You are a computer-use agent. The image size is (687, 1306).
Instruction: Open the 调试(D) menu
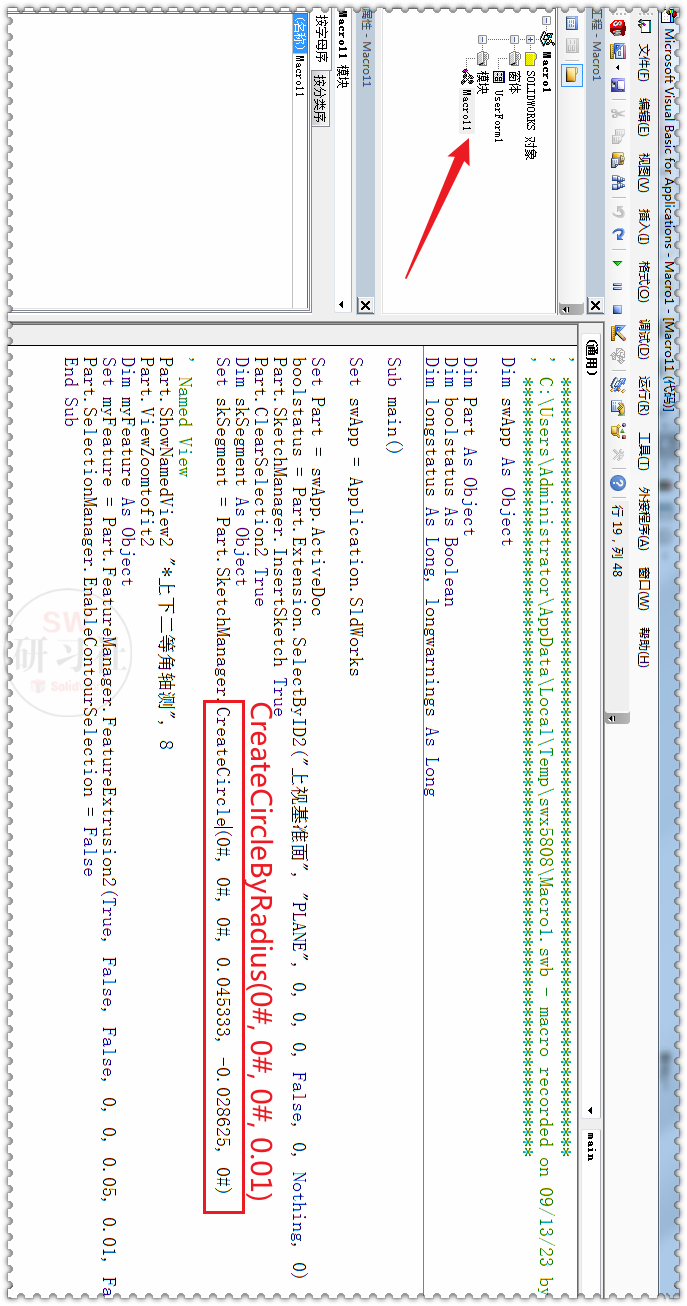click(644, 339)
